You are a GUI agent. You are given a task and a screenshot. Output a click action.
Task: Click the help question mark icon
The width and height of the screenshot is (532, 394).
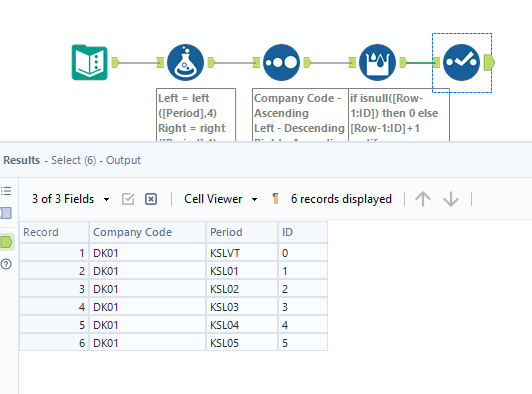coord(6,264)
